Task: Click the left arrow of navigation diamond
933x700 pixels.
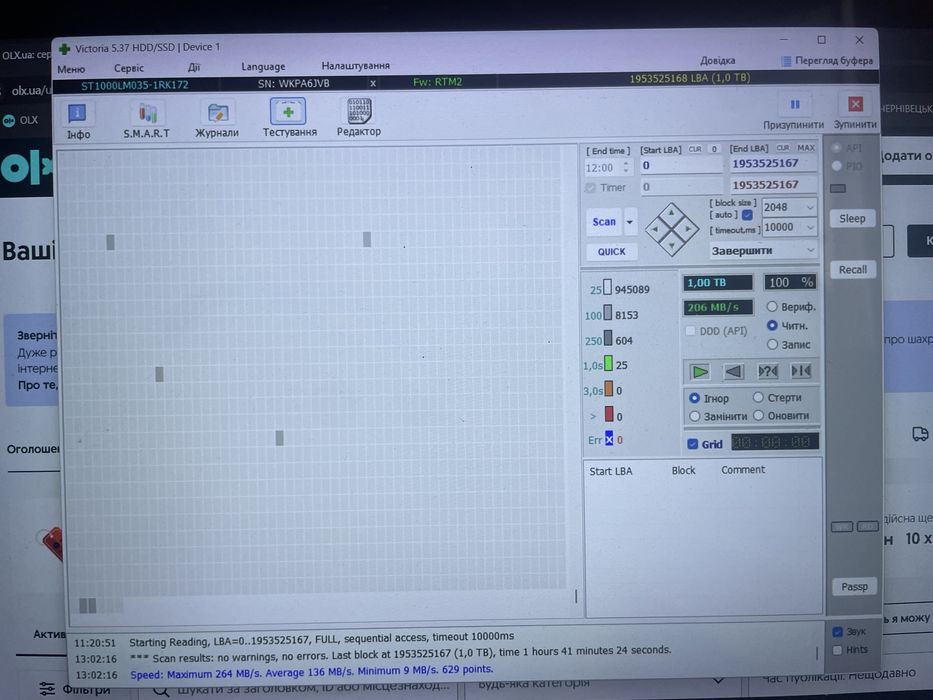Action: coord(655,230)
